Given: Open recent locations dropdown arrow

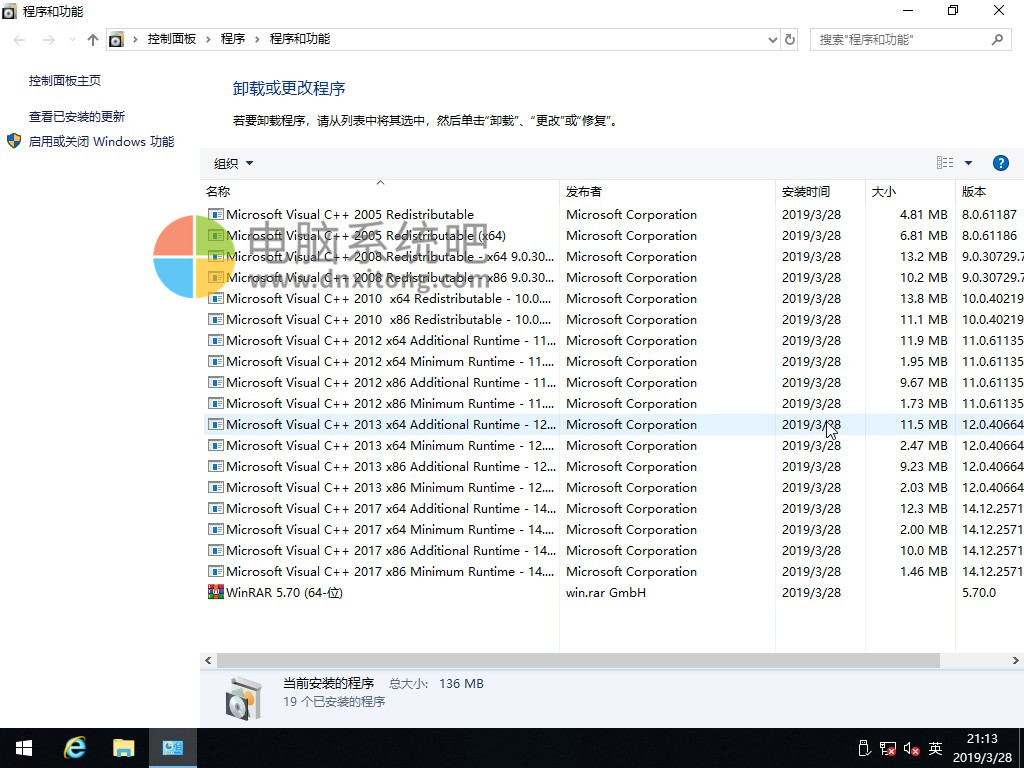Looking at the screenshot, I should tap(72, 40).
